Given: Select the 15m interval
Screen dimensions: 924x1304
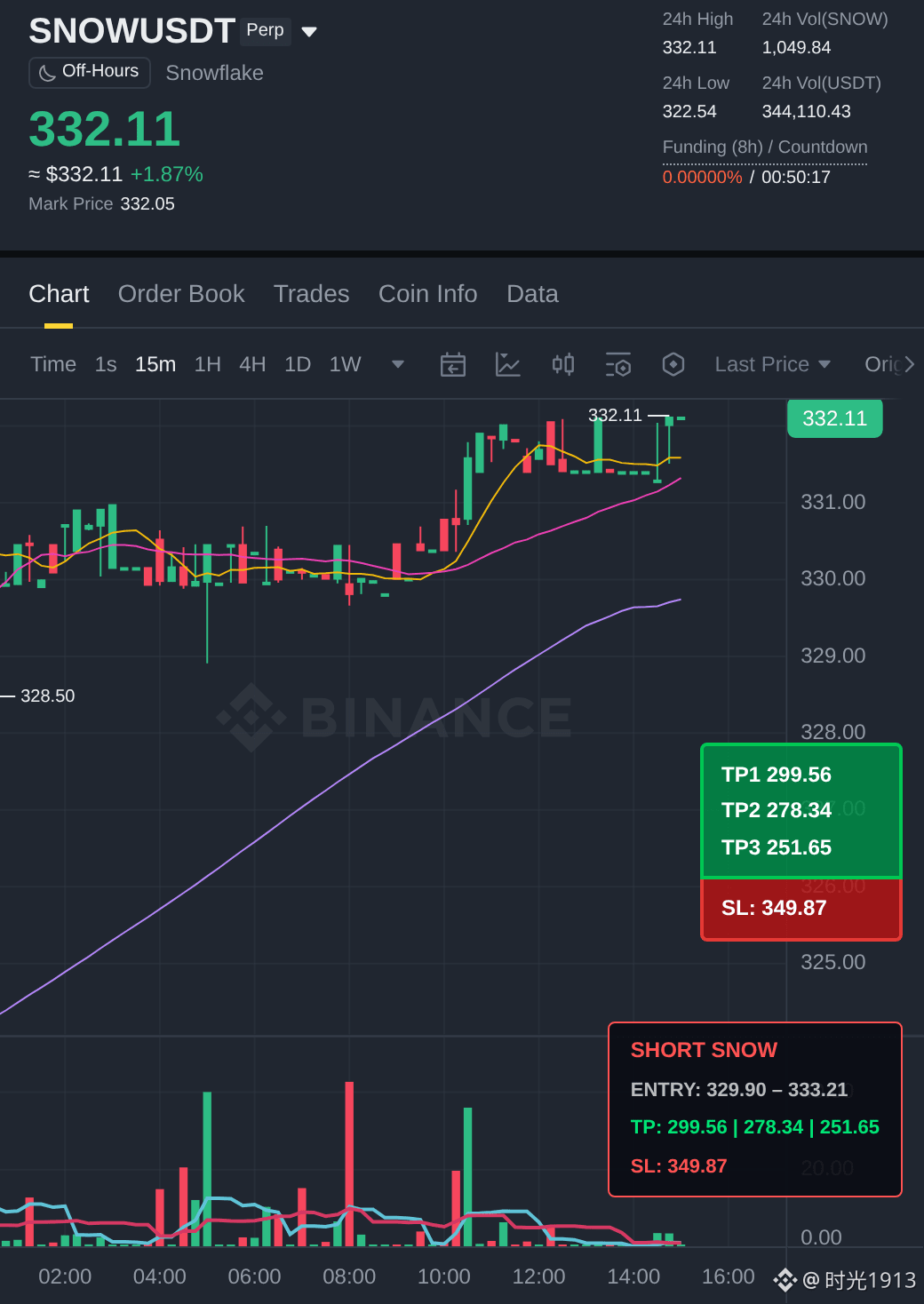Looking at the screenshot, I should click(155, 364).
